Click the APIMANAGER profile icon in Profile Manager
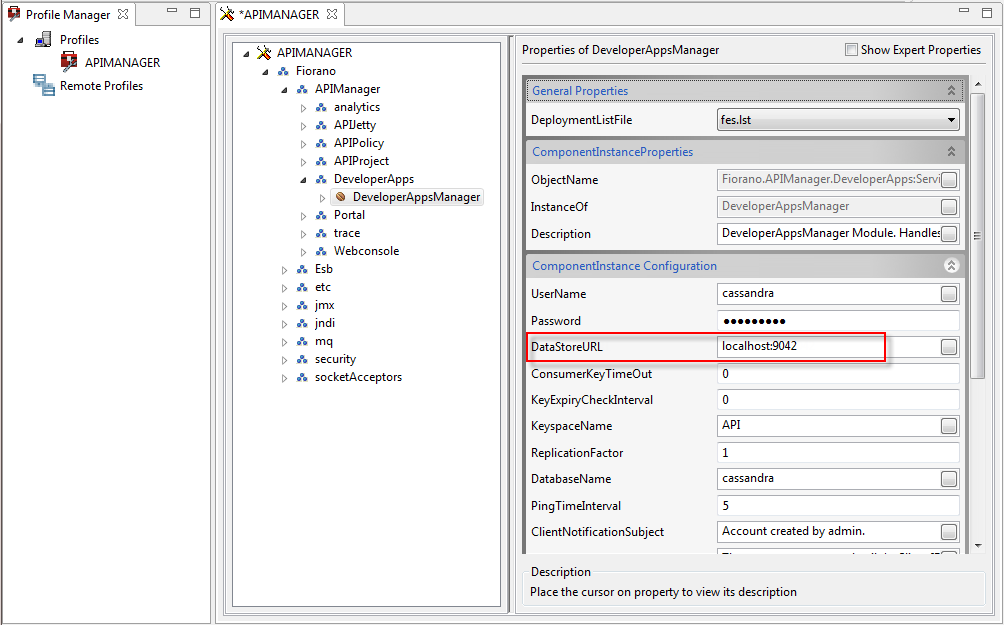 click(x=69, y=62)
